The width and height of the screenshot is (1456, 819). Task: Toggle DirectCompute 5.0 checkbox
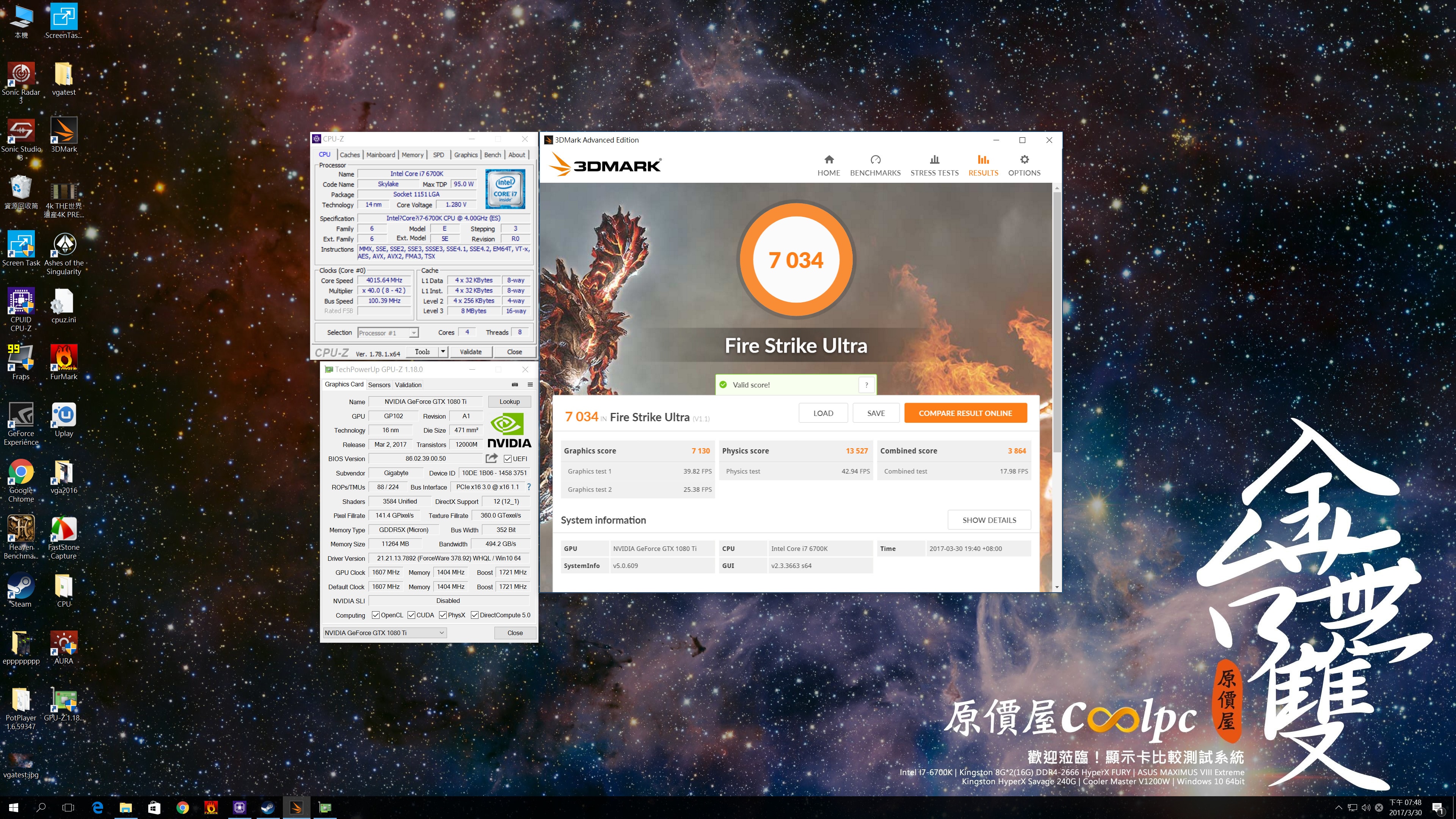(x=475, y=615)
